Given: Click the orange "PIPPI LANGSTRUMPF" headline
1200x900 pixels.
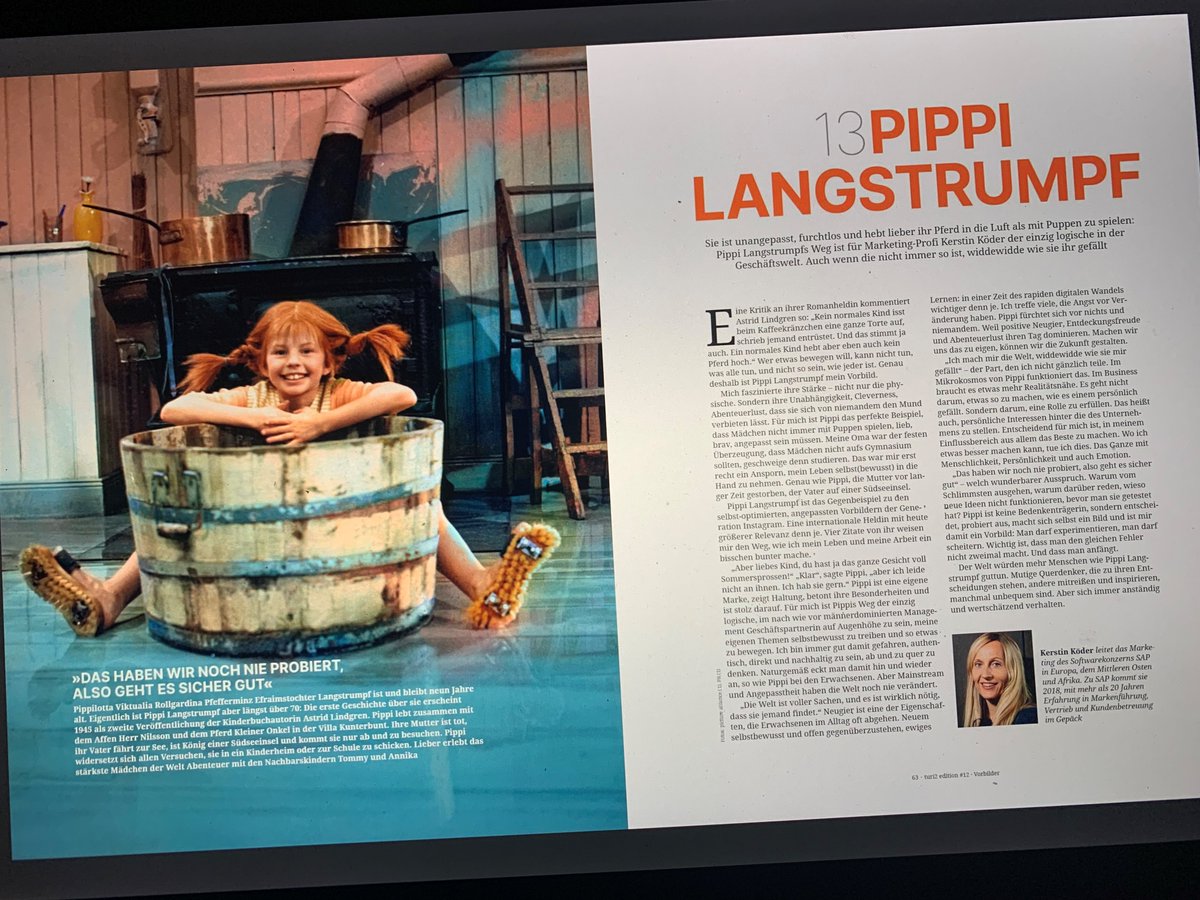Looking at the screenshot, I should click(x=917, y=161).
